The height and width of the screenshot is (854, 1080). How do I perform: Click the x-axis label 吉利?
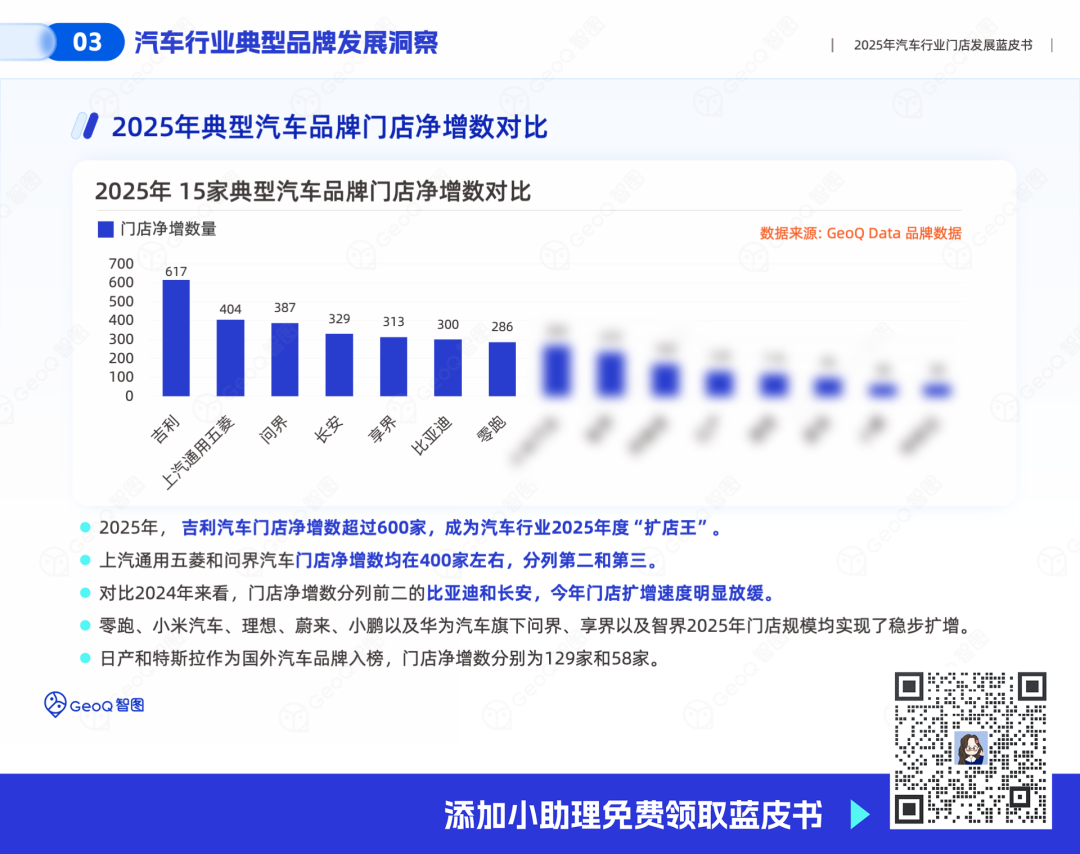(x=165, y=429)
